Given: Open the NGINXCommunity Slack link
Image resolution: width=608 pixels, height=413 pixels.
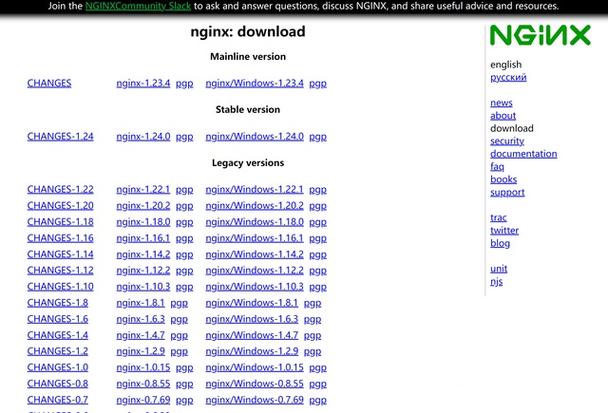Looking at the screenshot, I should (138, 6).
